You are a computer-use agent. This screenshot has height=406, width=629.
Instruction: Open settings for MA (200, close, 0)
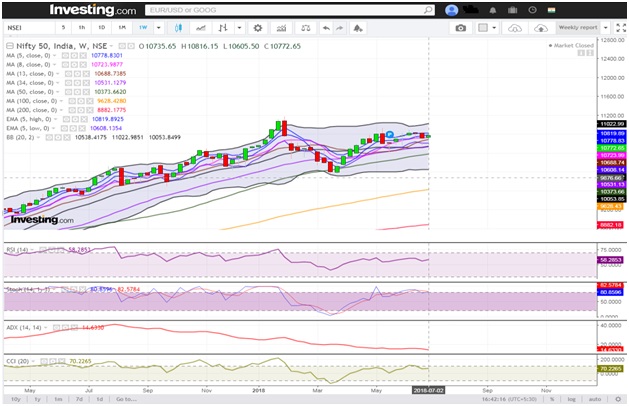(80, 110)
